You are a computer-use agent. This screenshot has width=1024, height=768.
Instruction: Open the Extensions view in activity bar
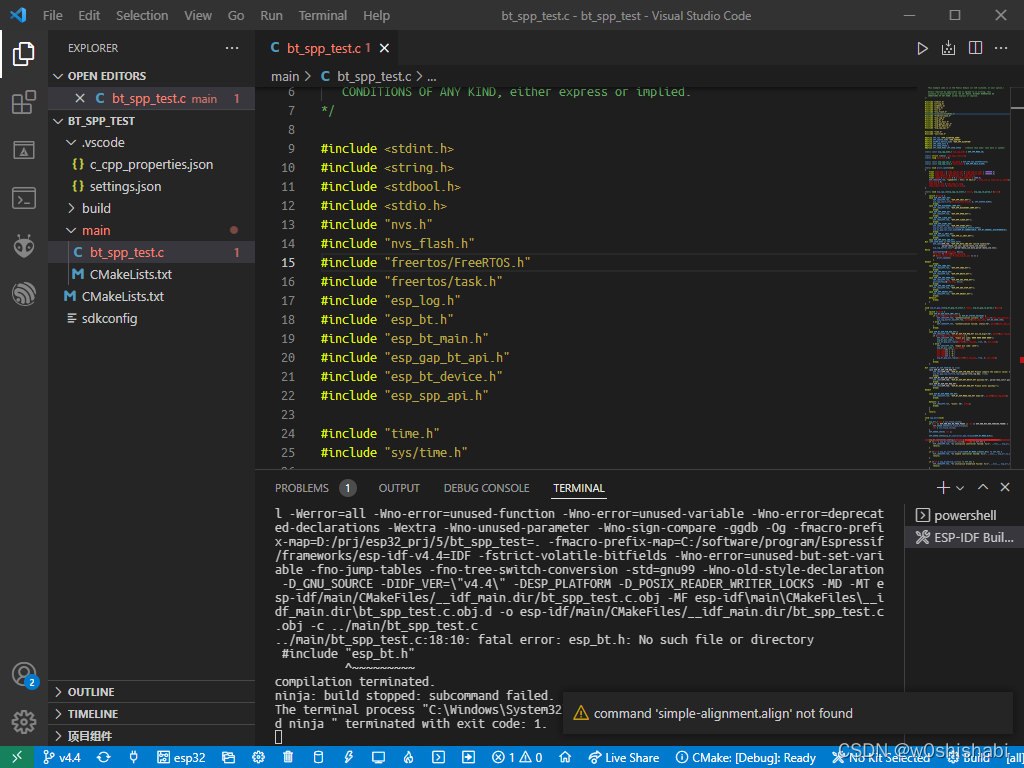tap(24, 102)
